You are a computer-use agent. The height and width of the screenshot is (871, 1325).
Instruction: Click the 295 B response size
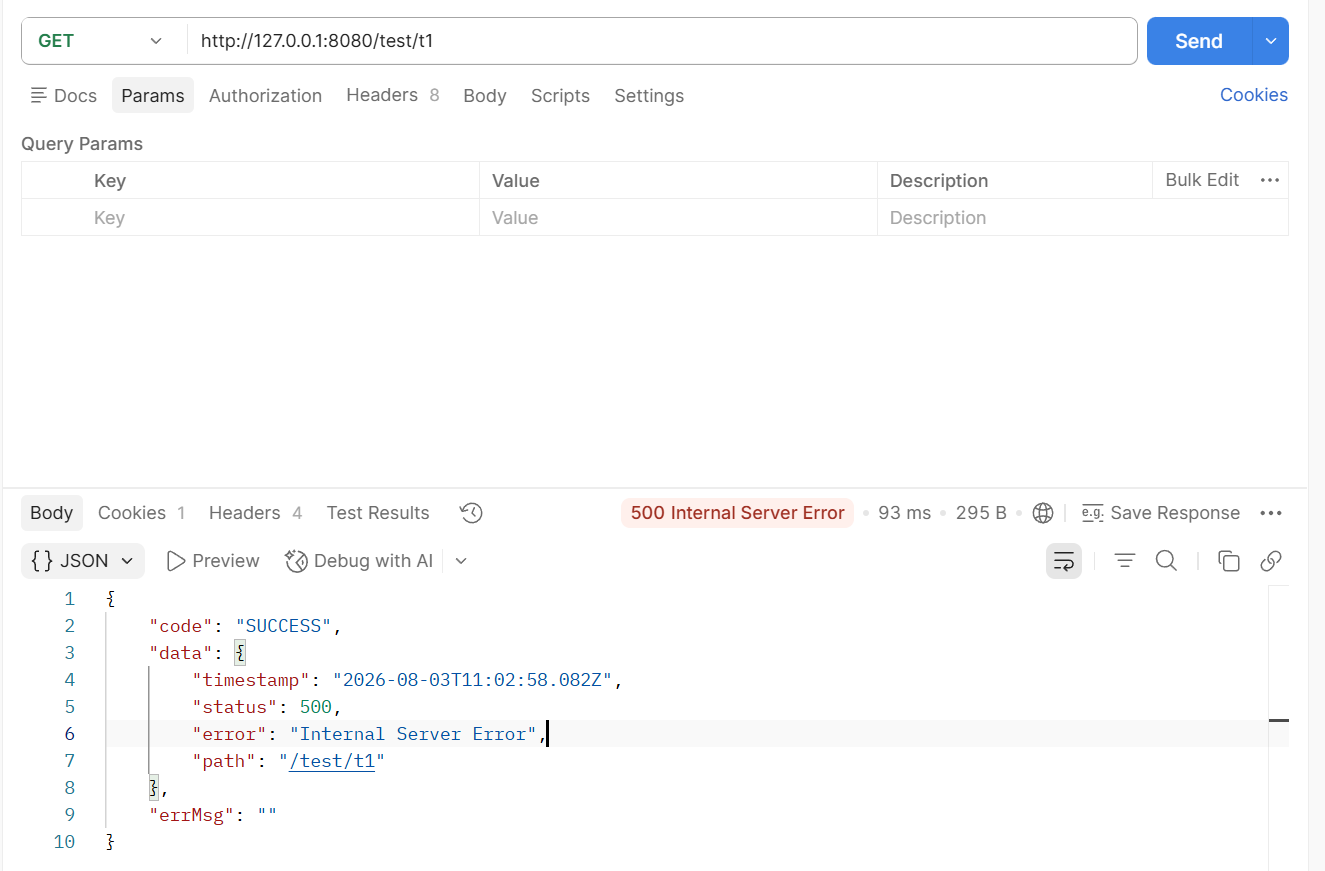[981, 513]
